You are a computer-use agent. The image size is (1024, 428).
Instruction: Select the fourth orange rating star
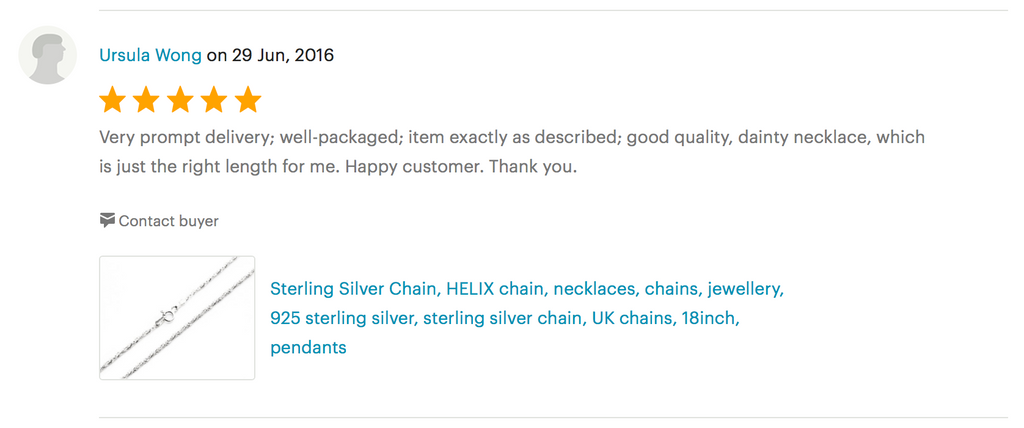214,100
